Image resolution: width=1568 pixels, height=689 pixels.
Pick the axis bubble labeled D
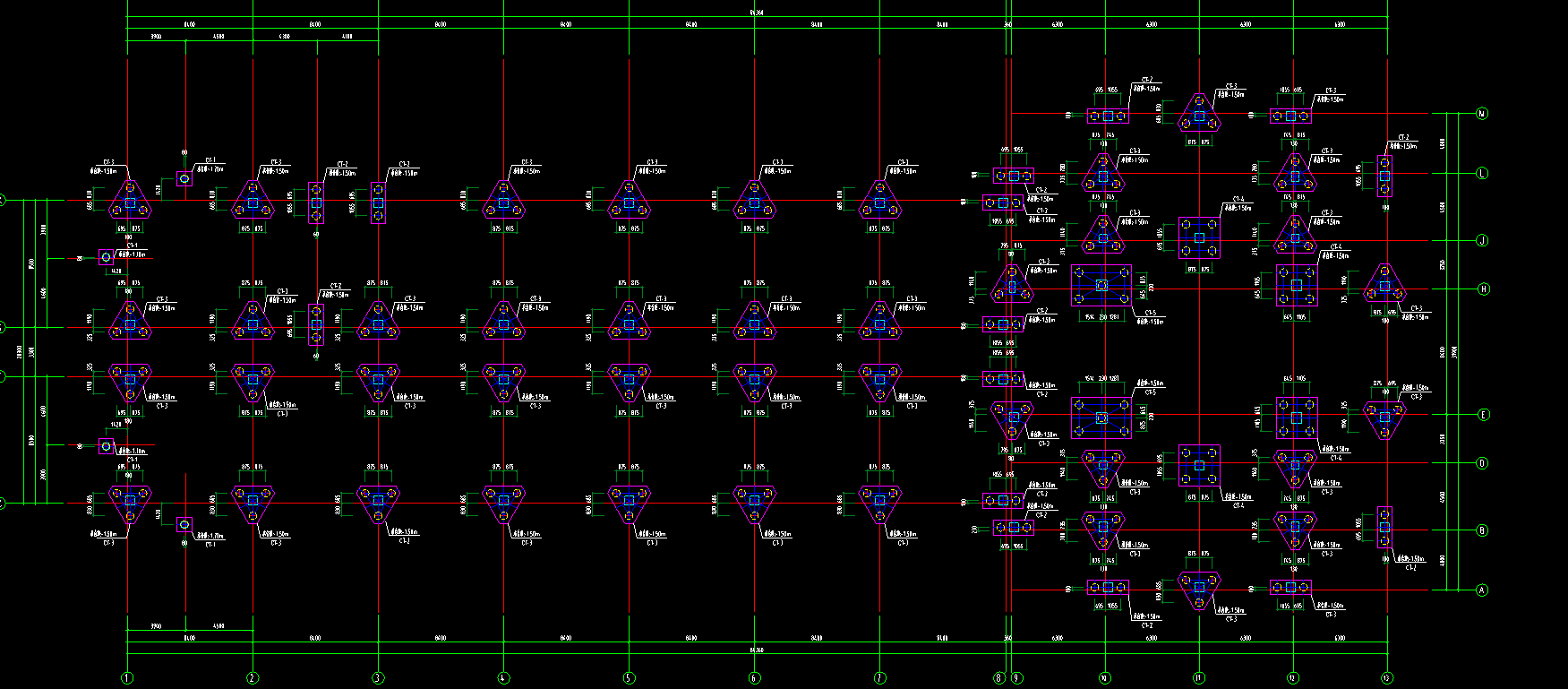1482,463
